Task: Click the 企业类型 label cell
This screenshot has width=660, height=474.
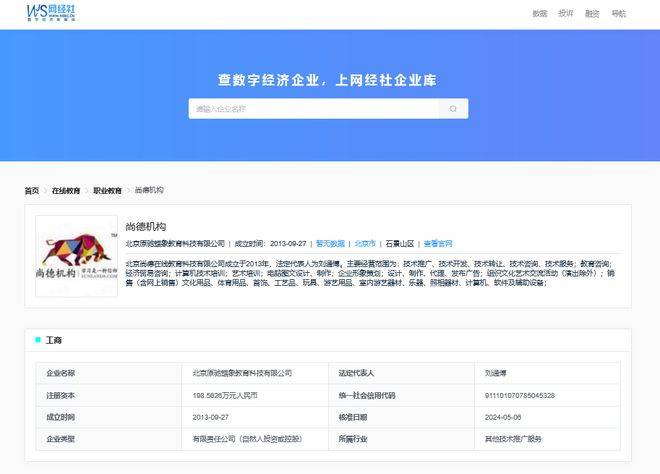Action: (109, 439)
